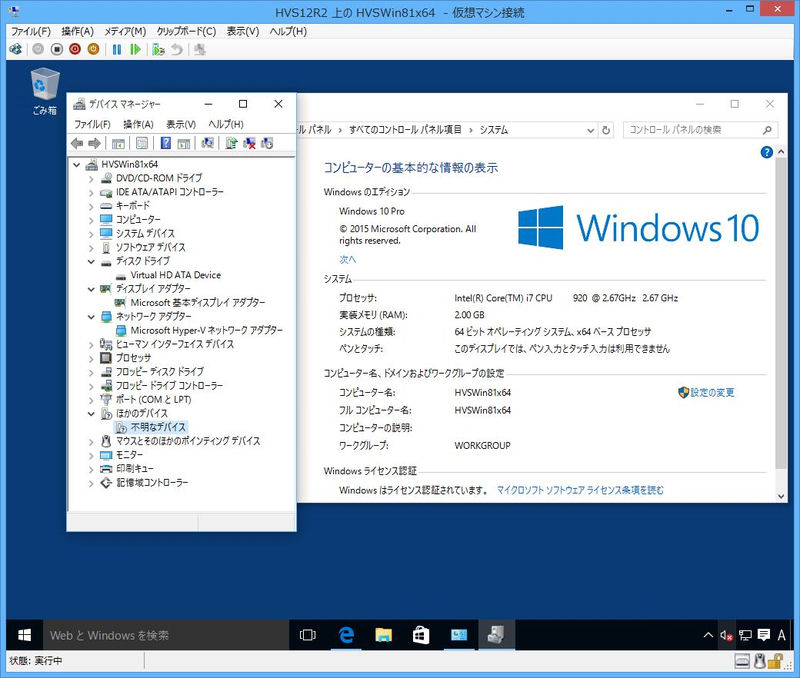The height and width of the screenshot is (678, 800).
Task: Click the 次へ link under Windows edition
Action: (347, 259)
